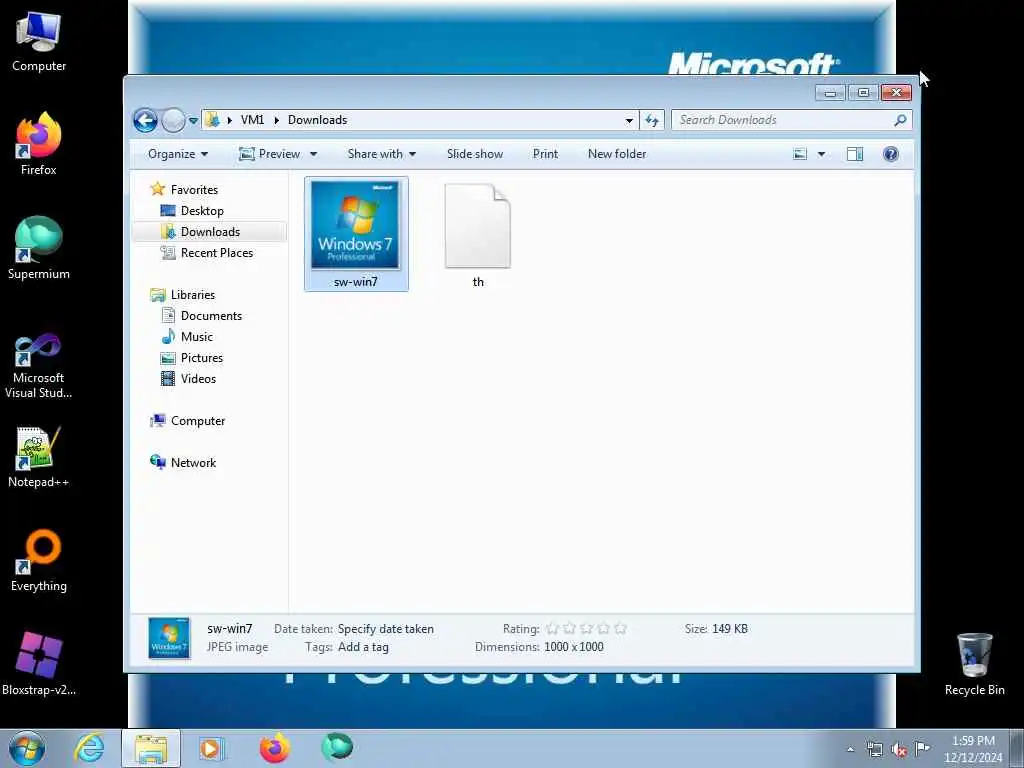Click the search magnifier icon

click(900, 120)
